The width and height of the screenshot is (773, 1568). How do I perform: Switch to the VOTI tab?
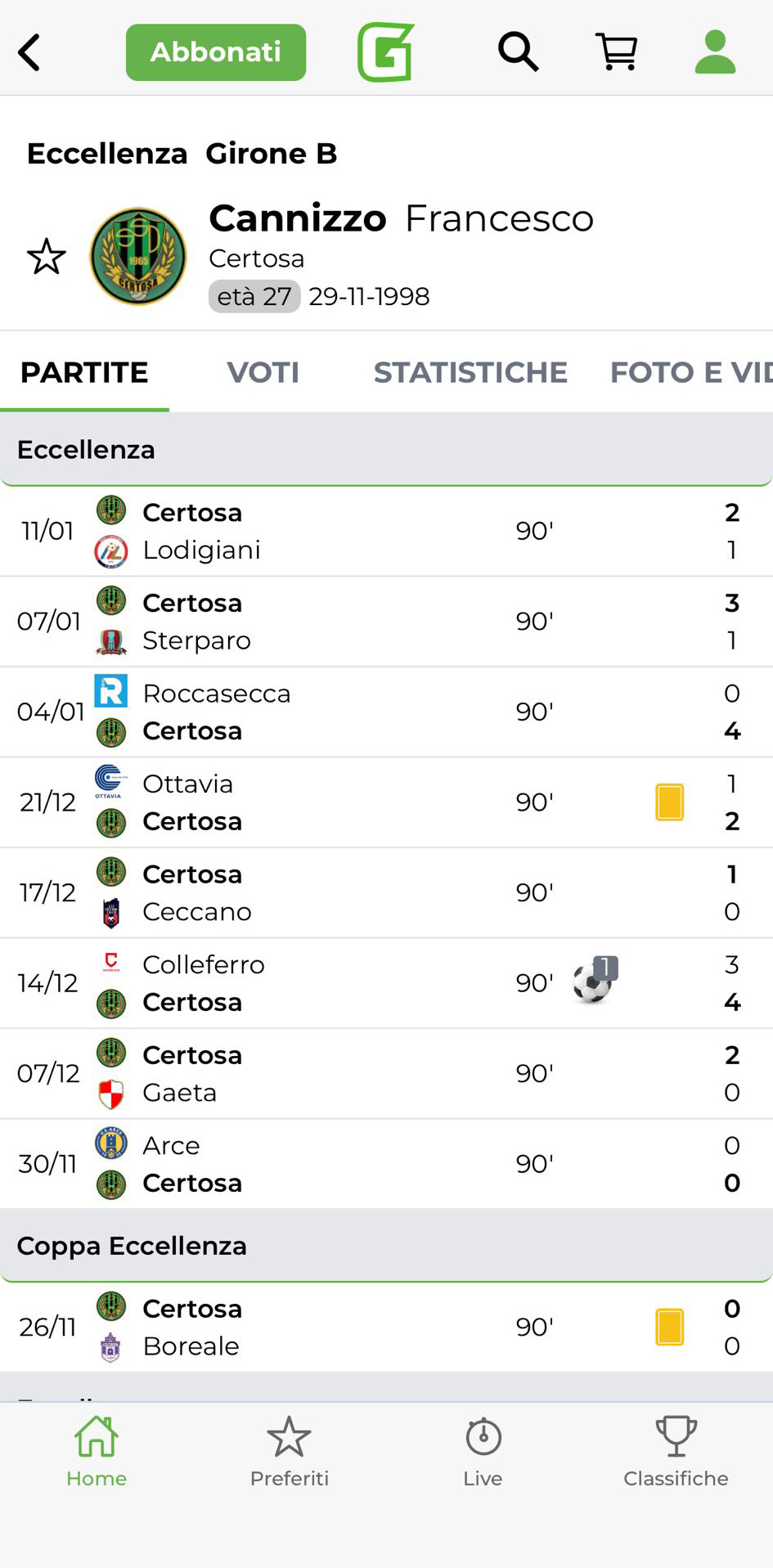coord(263,373)
